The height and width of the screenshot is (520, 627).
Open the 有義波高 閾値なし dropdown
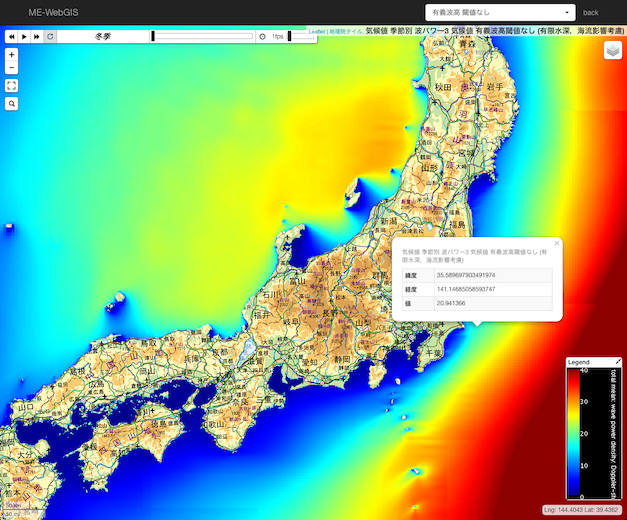(500, 13)
